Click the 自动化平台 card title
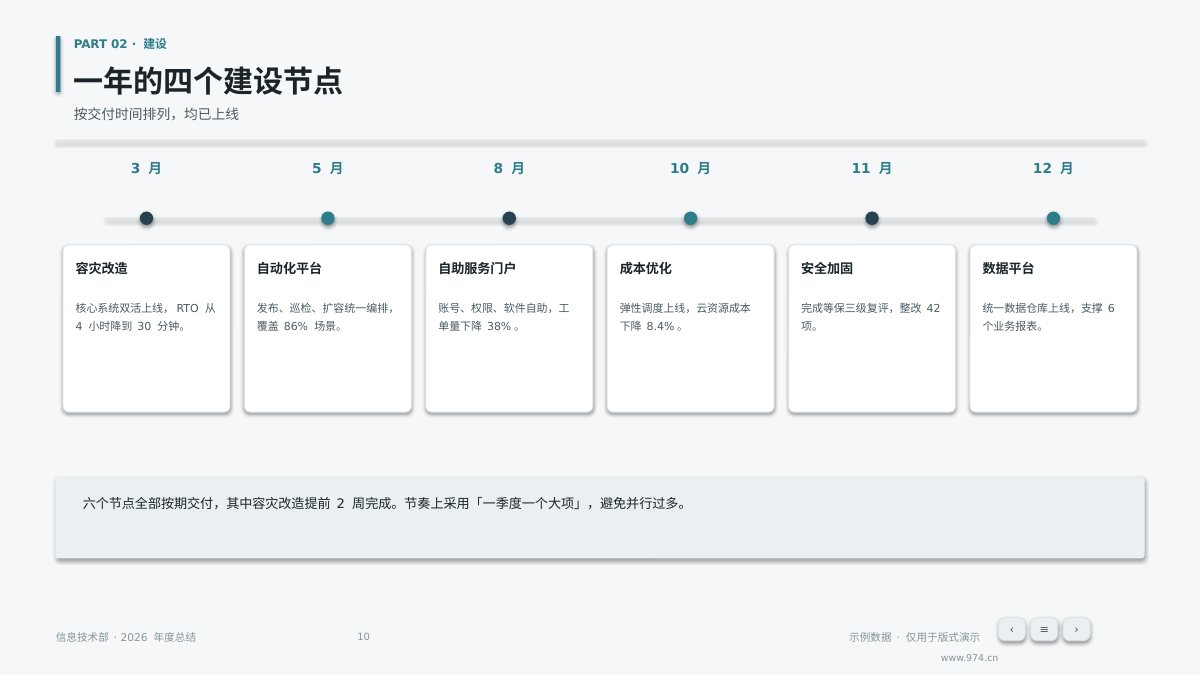1200x675 pixels. click(289, 268)
